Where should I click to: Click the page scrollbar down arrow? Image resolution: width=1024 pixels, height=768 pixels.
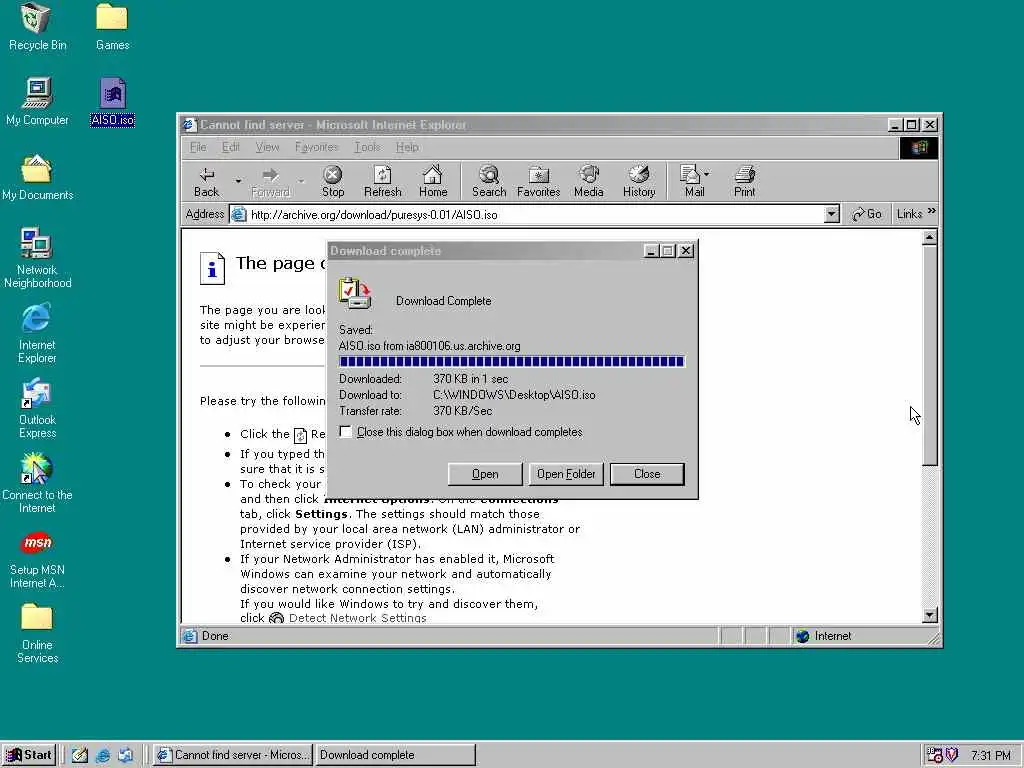929,615
